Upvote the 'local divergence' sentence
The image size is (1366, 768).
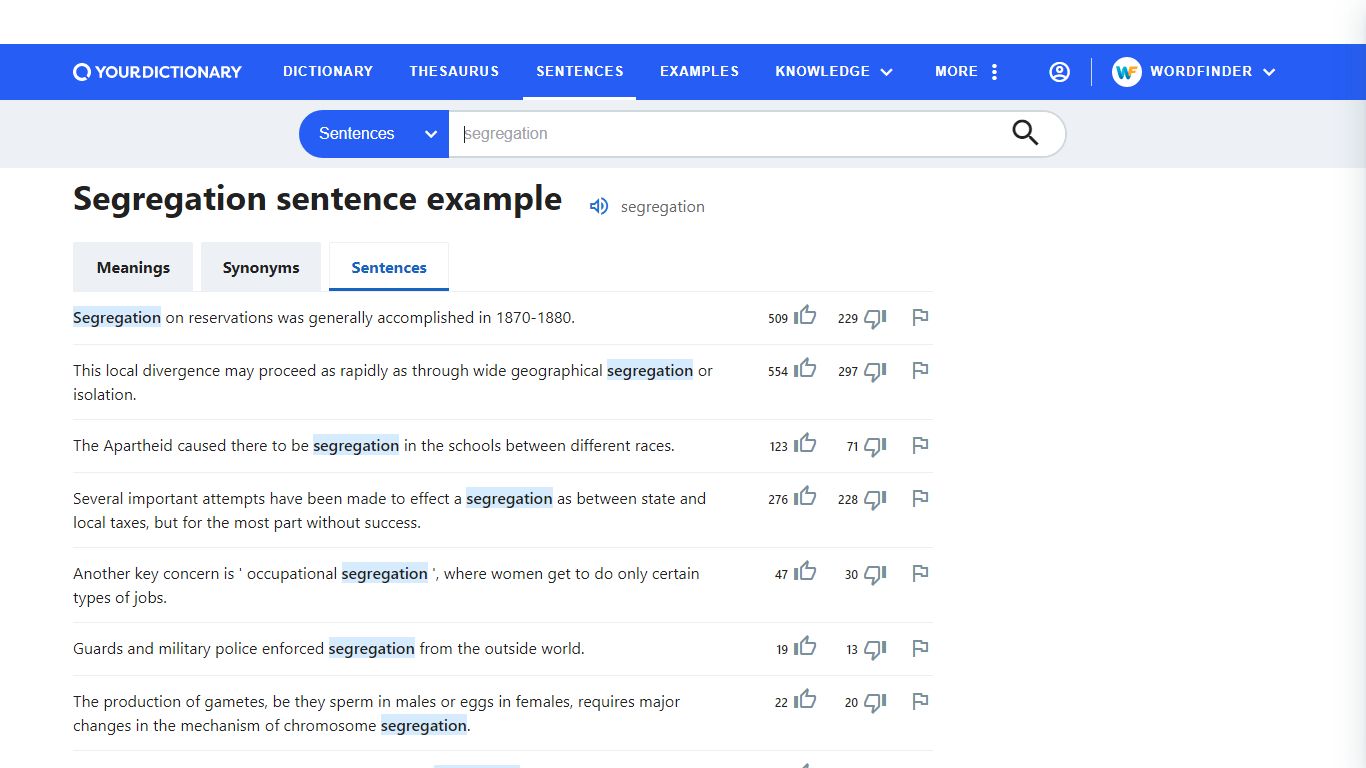pyautogui.click(x=805, y=369)
